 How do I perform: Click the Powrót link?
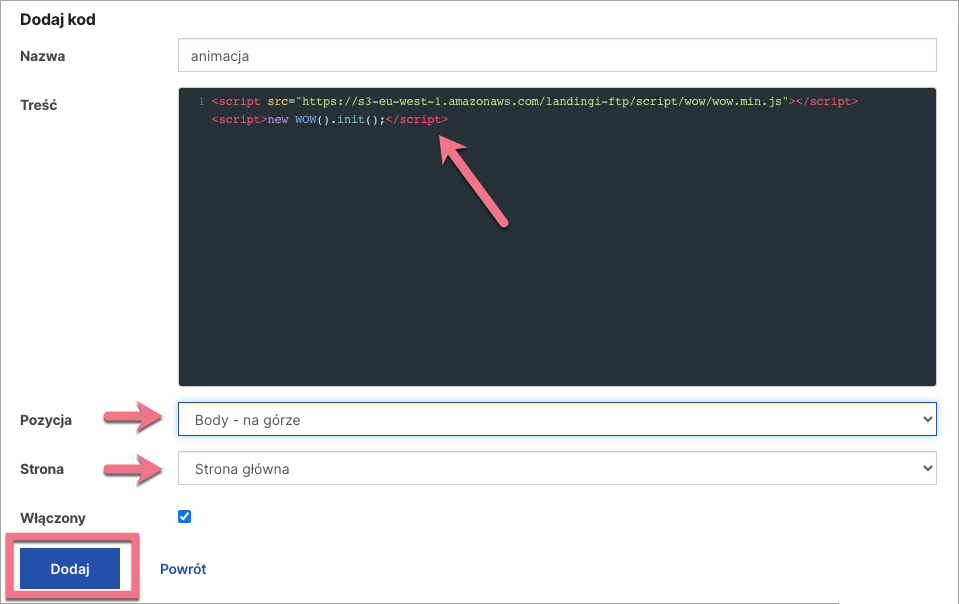pos(181,568)
